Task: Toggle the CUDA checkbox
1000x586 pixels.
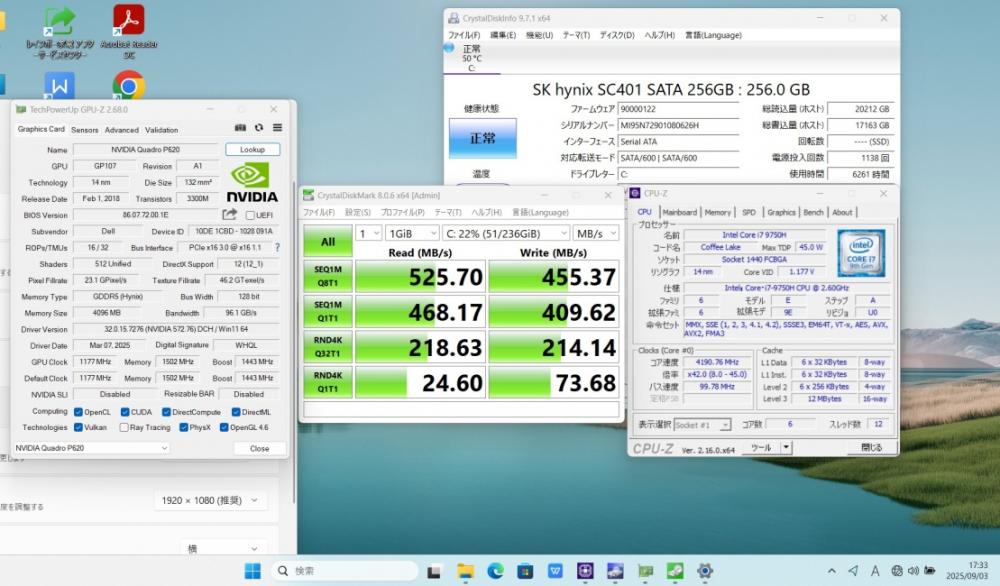Action: pos(125,412)
